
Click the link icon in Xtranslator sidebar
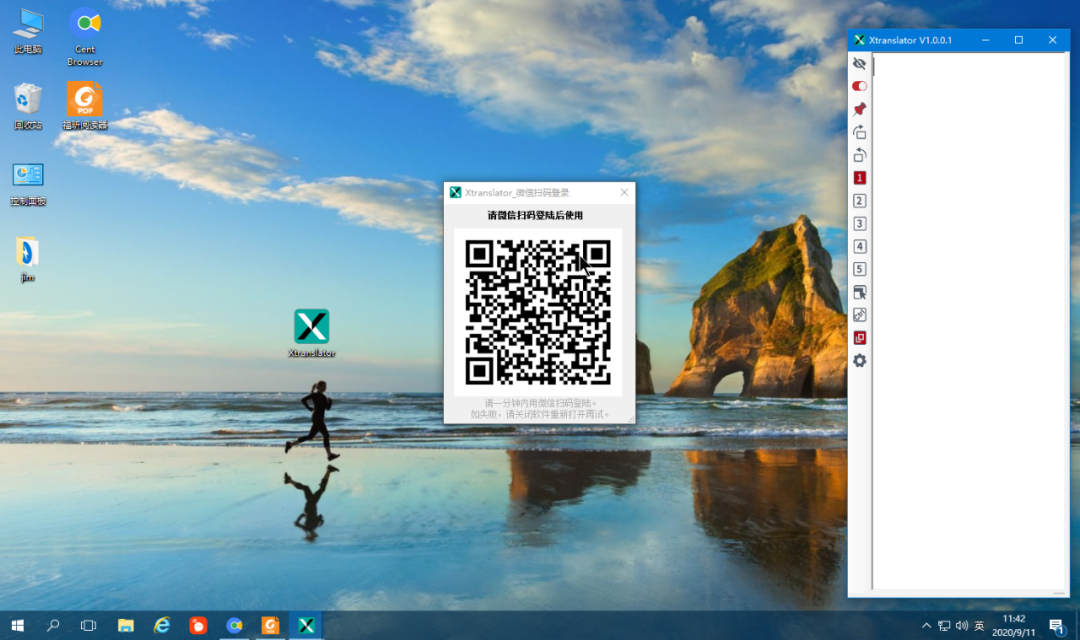click(x=859, y=315)
